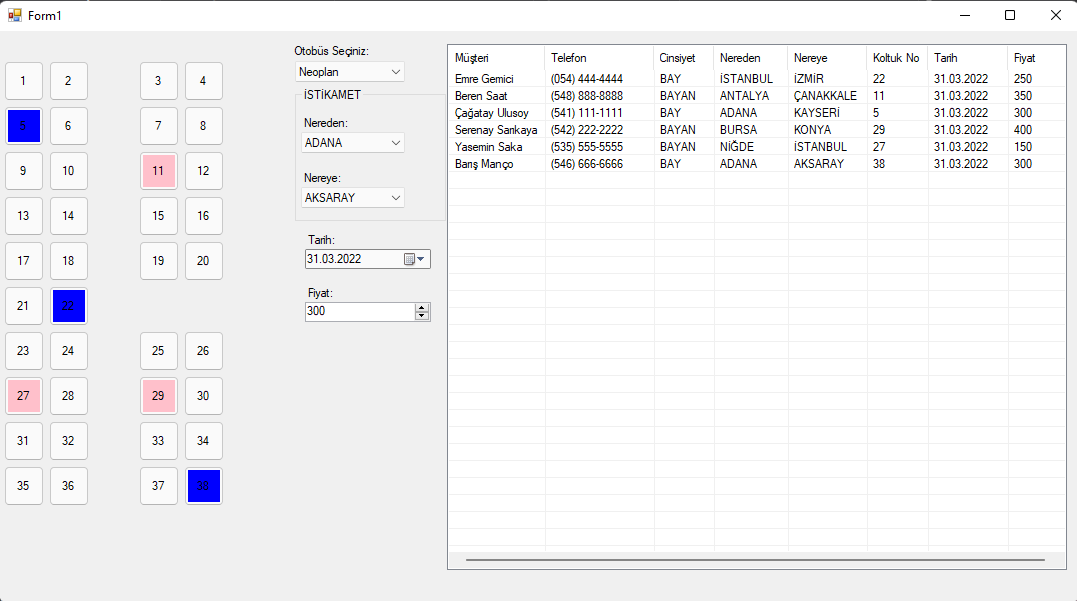Select the Barış Manço row
Screen dimensions: 1077x601
[757, 164]
